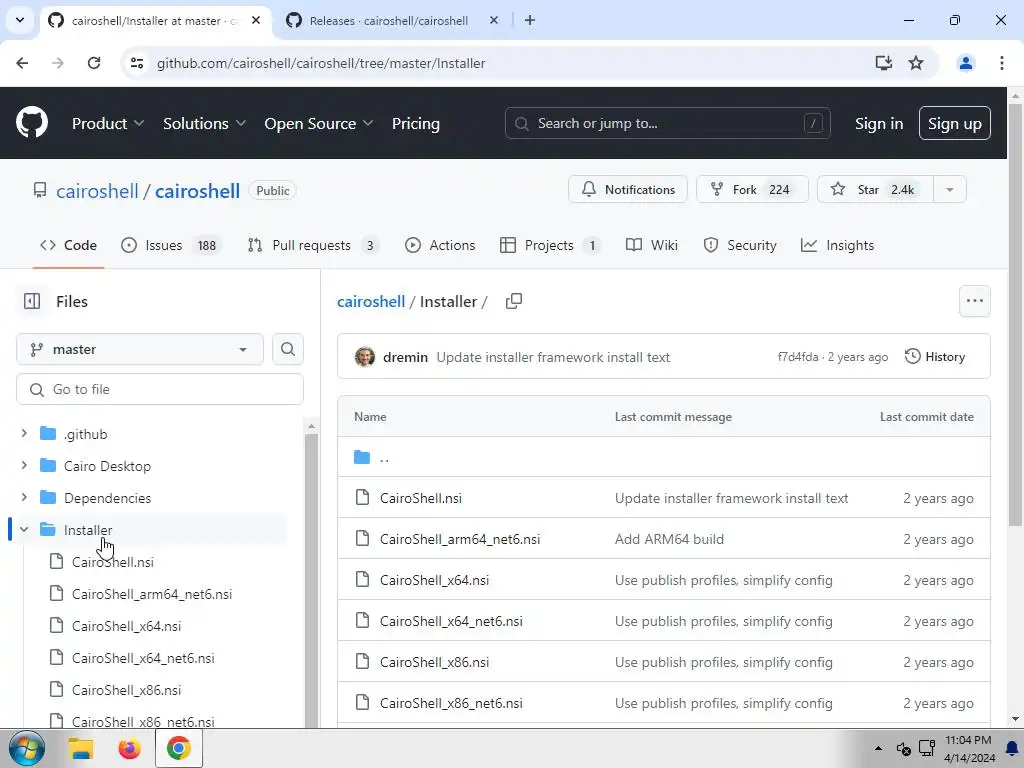Launch Firefox from the taskbar
Image resolution: width=1024 pixels, height=768 pixels.
click(129, 748)
